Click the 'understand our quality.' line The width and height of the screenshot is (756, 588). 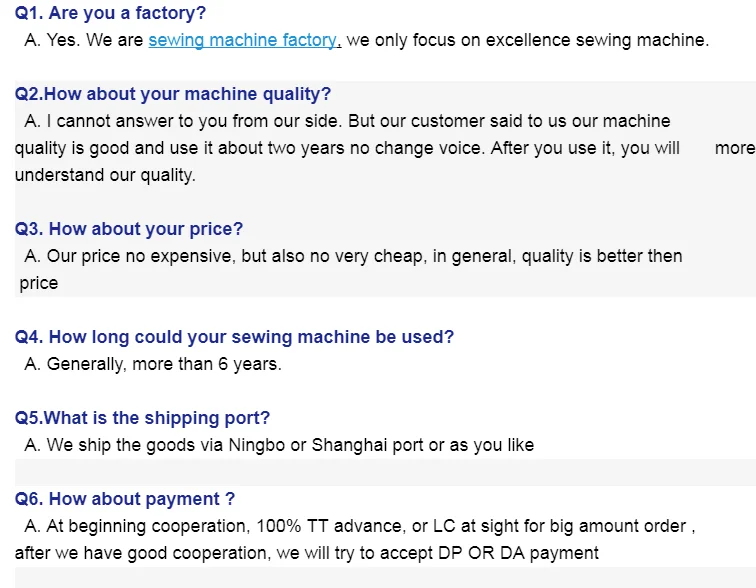105,175
